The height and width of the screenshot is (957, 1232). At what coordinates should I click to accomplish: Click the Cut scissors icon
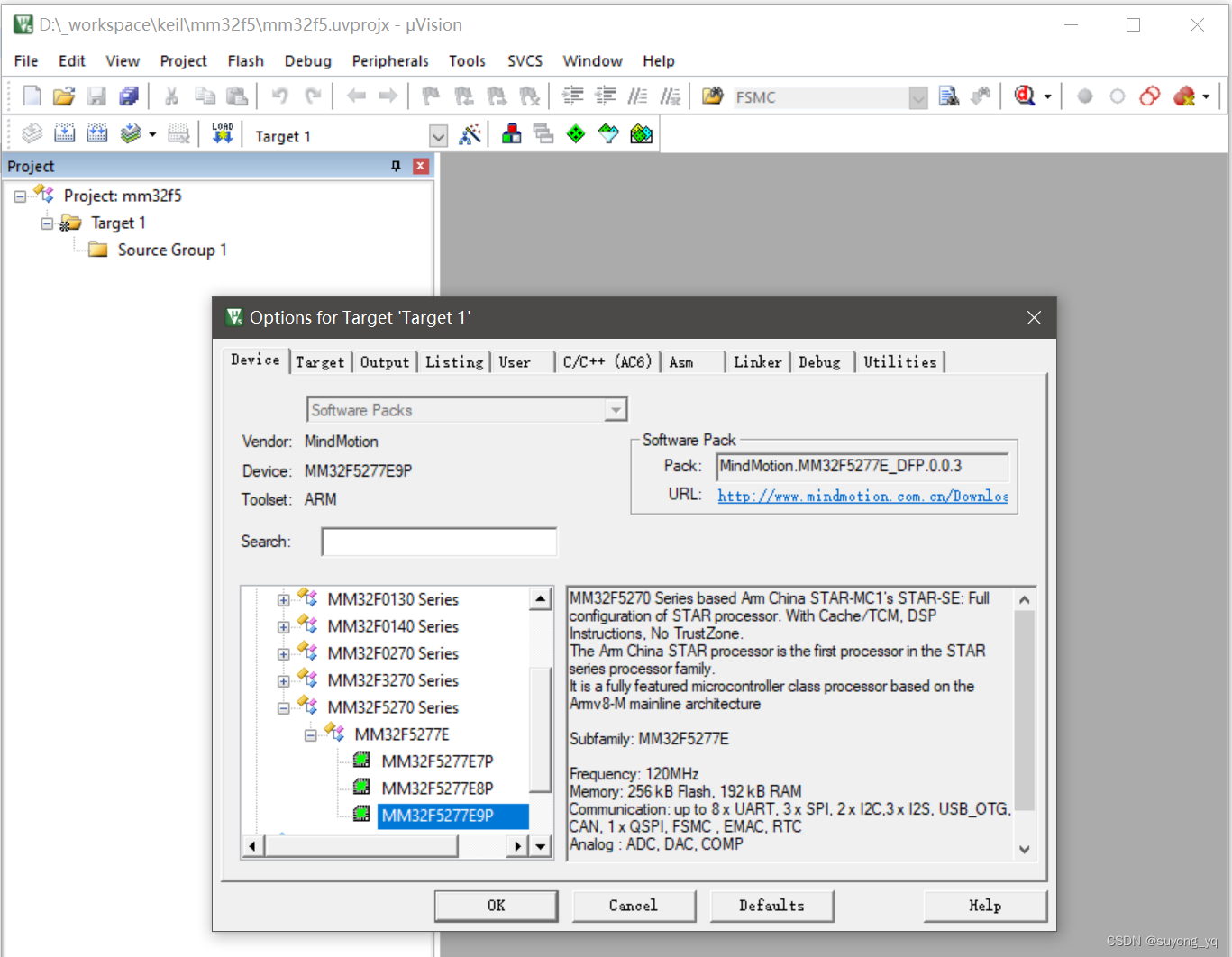[171, 96]
